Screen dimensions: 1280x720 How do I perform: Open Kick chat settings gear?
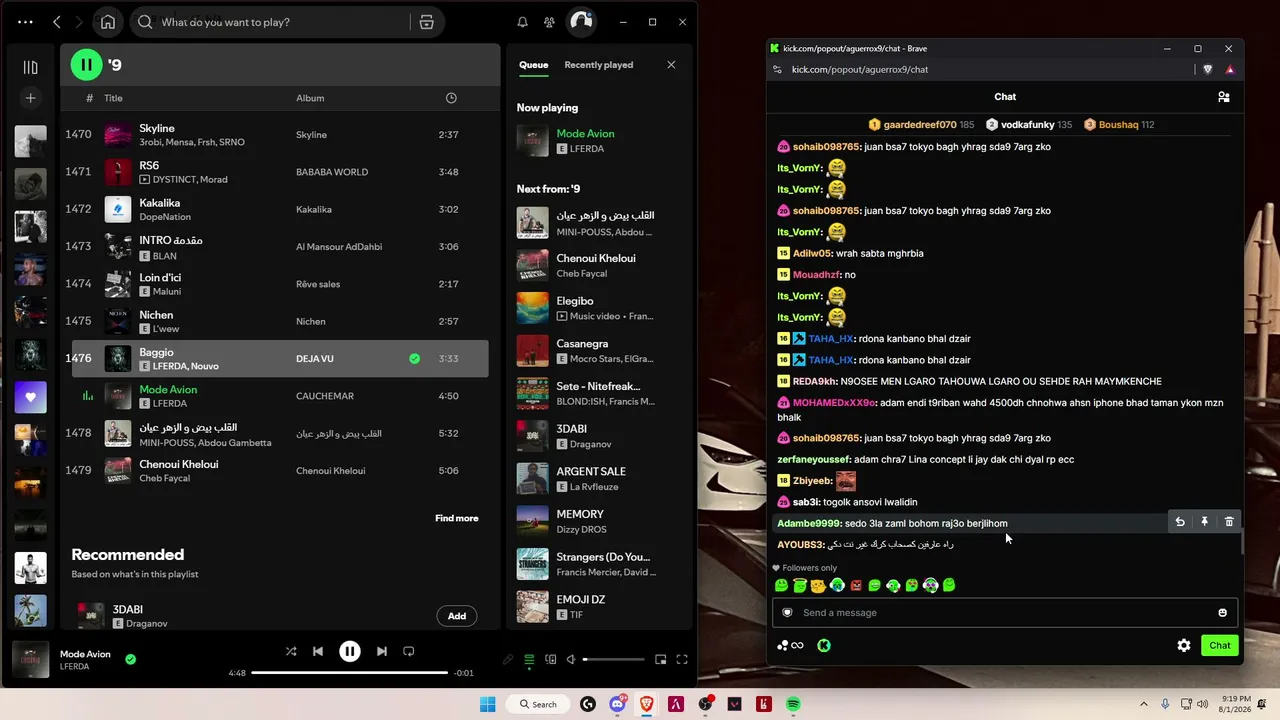[x=1184, y=646]
